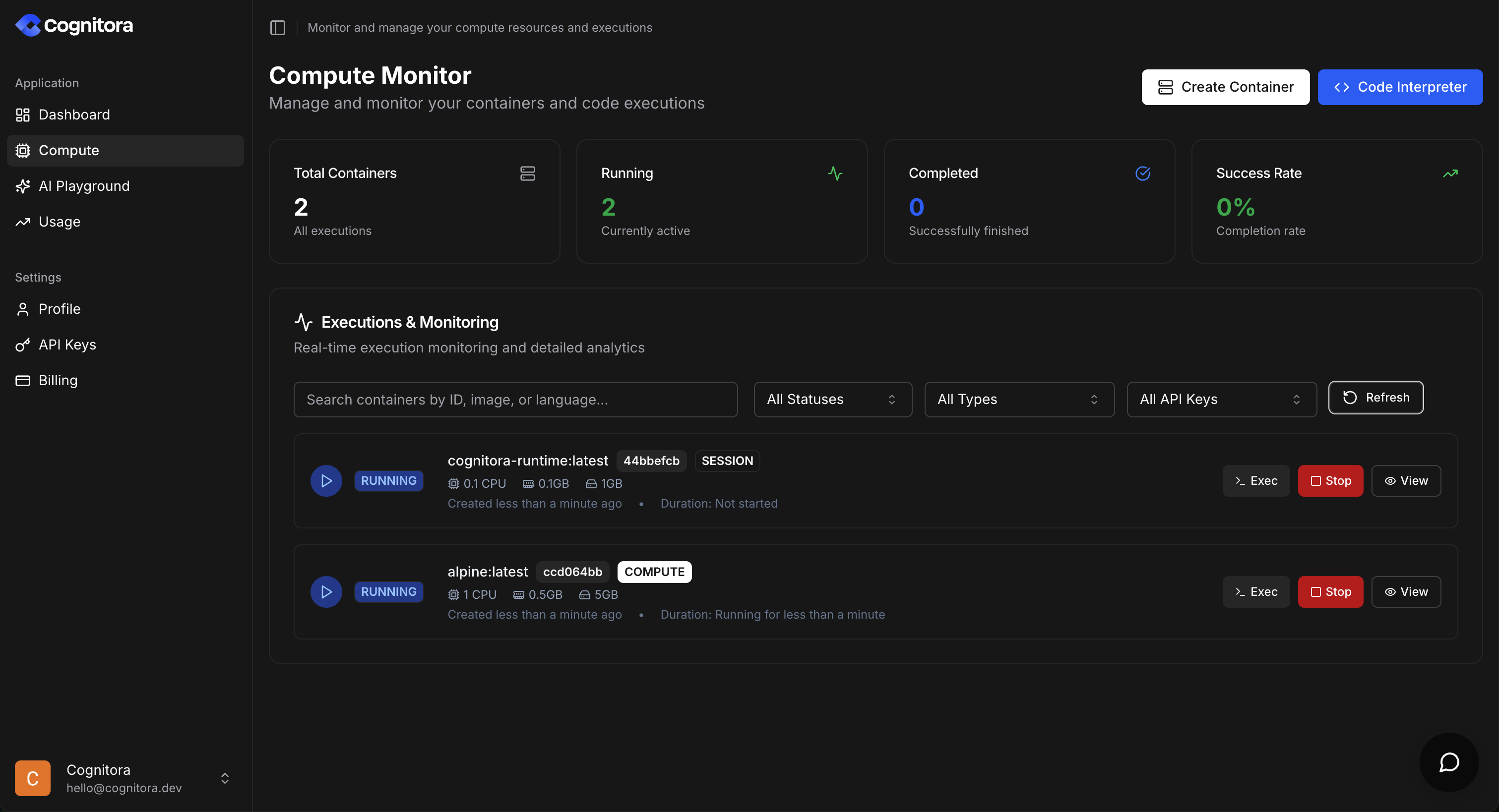Focus the search containers input field
The height and width of the screenshot is (812, 1499).
(515, 399)
